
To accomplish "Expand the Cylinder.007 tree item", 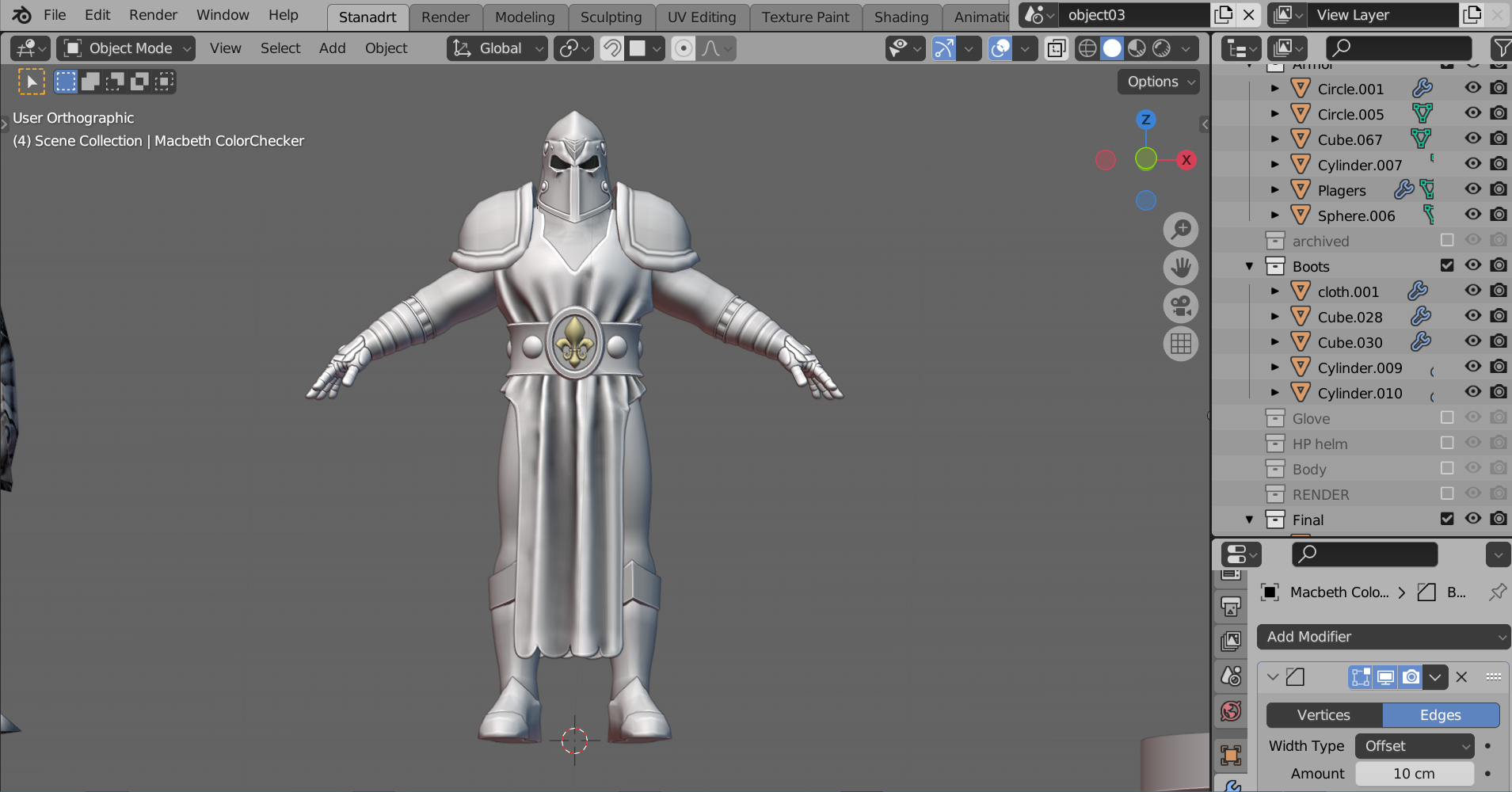I will coord(1274,165).
